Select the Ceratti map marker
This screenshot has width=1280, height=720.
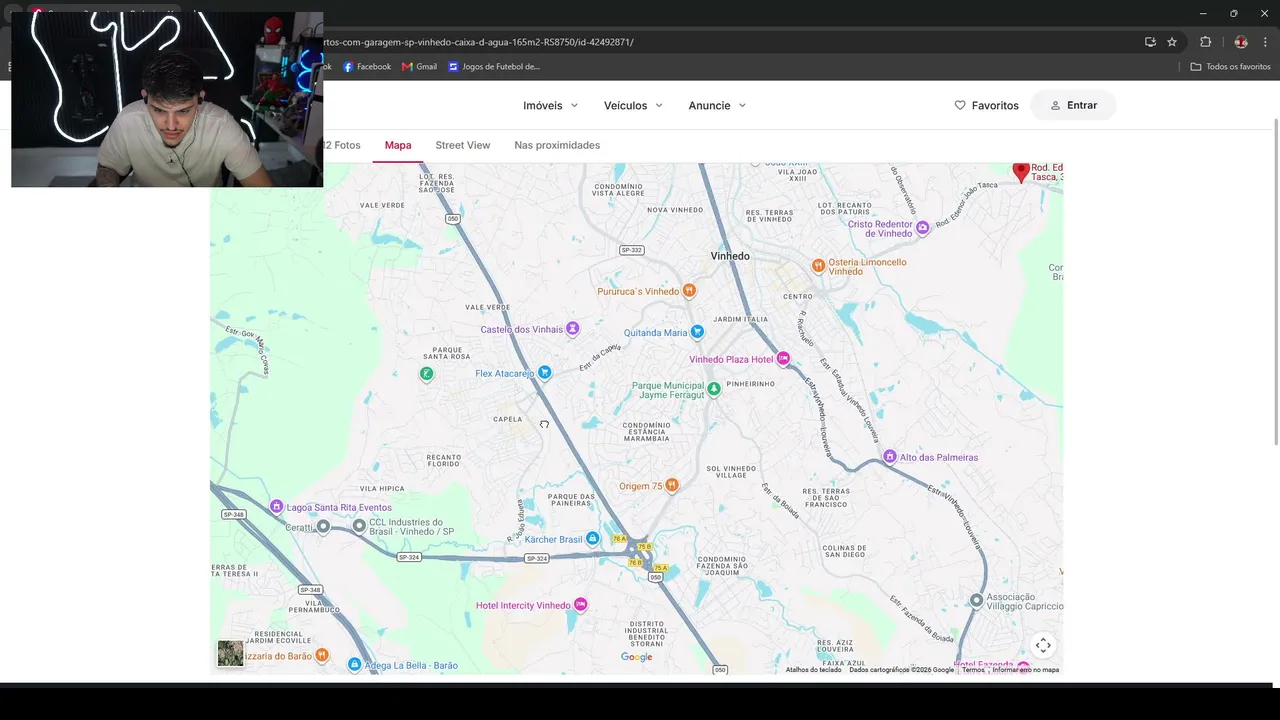click(323, 527)
